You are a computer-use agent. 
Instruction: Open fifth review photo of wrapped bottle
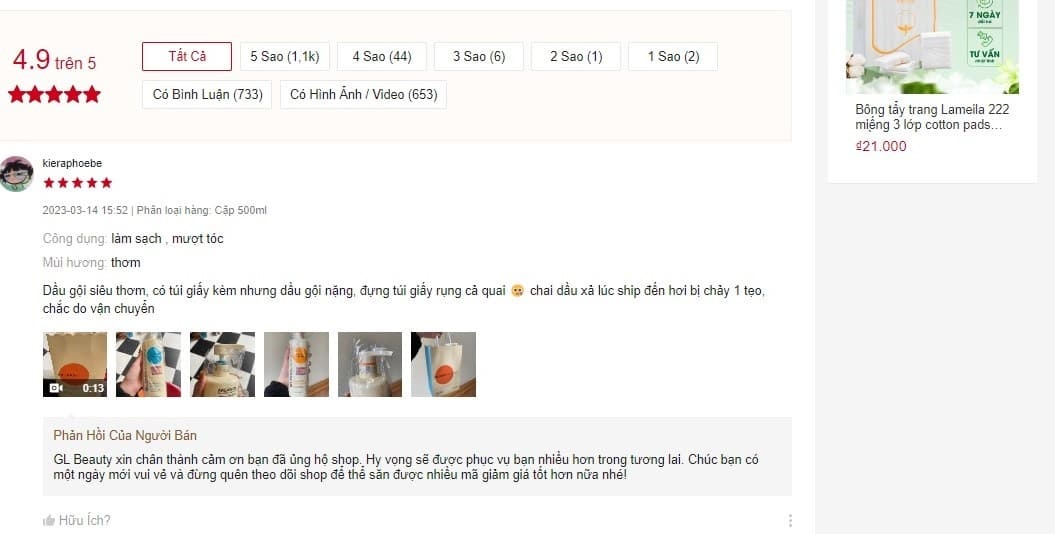[370, 364]
